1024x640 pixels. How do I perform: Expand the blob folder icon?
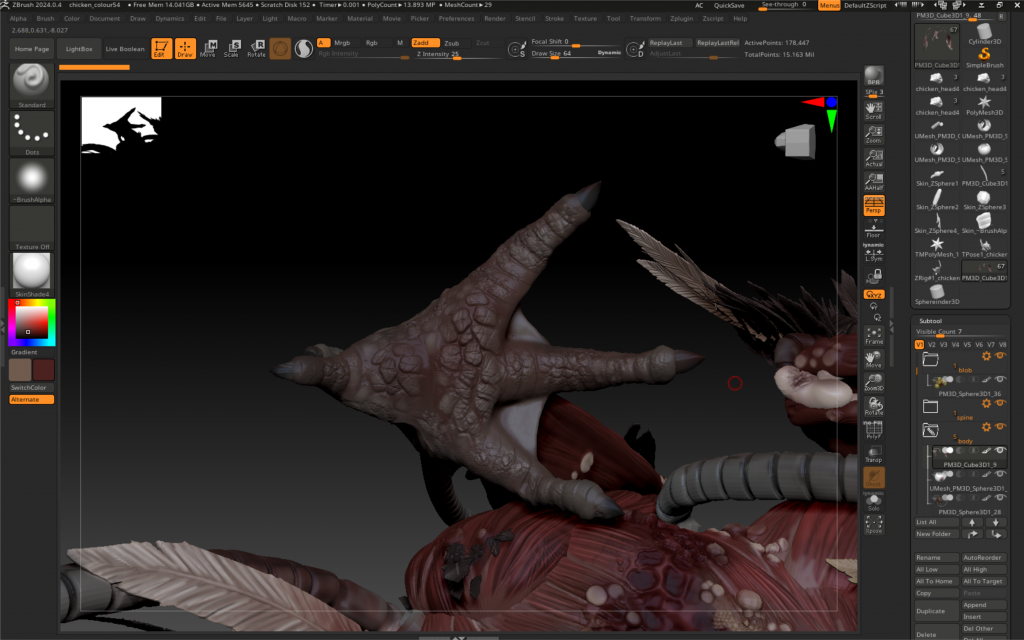point(931,357)
